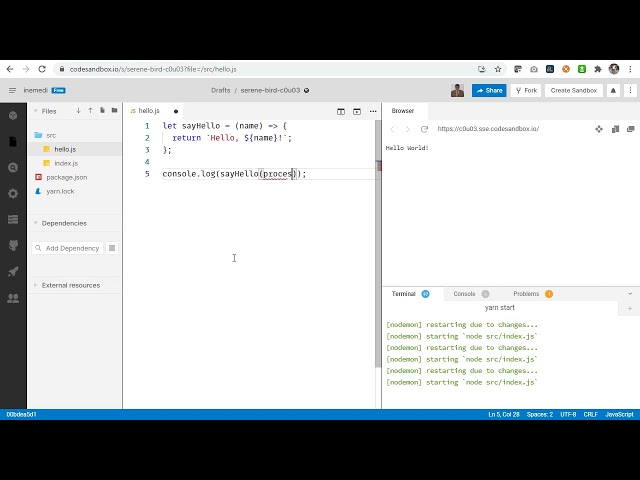640x480 pixels.
Task: Open hello.js in the file tree
Action: point(75,149)
